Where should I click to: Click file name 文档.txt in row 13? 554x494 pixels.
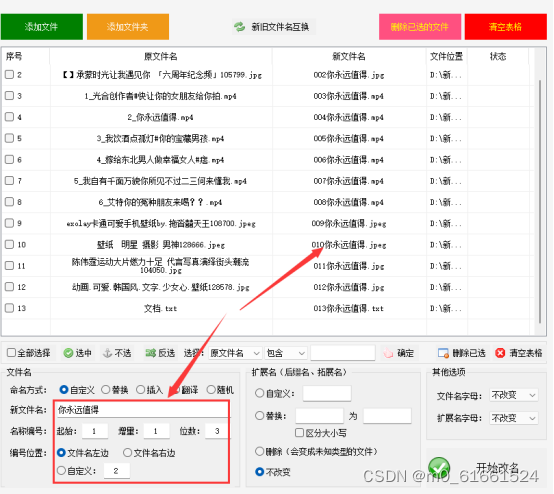[160, 308]
